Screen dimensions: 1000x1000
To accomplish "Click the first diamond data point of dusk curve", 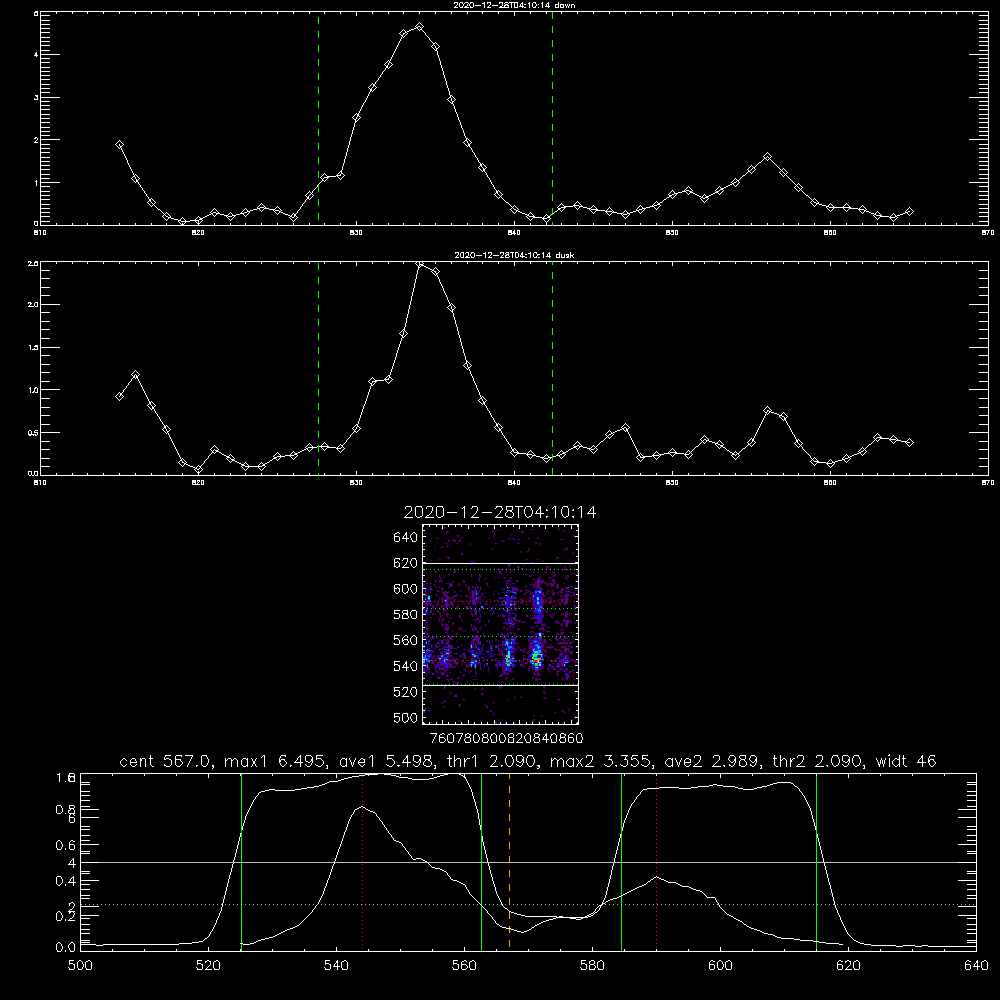I will coord(119,396).
